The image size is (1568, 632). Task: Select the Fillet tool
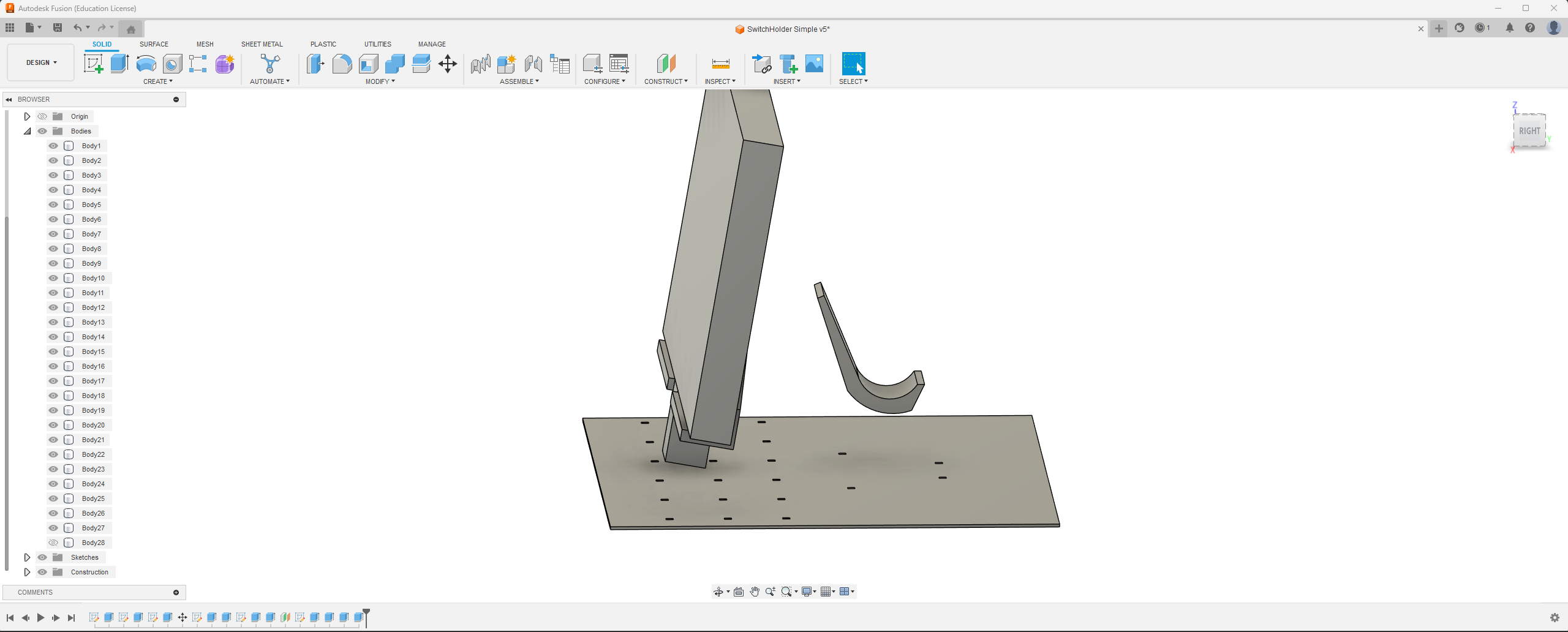[342, 64]
